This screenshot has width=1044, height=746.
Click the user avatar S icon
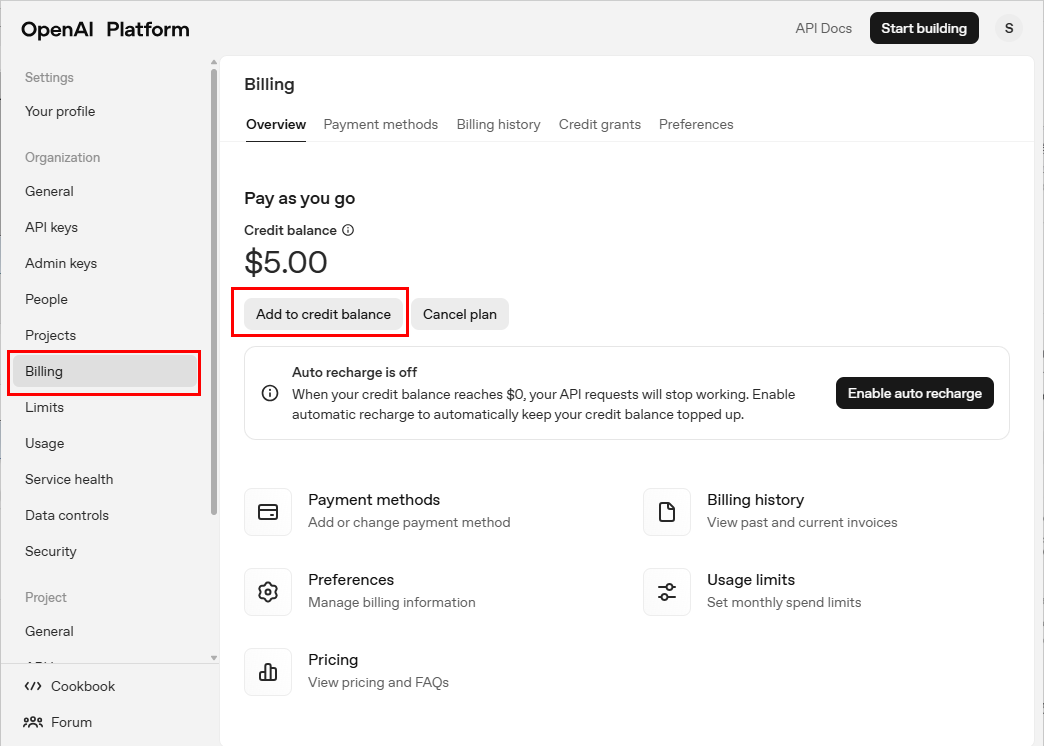[1009, 28]
